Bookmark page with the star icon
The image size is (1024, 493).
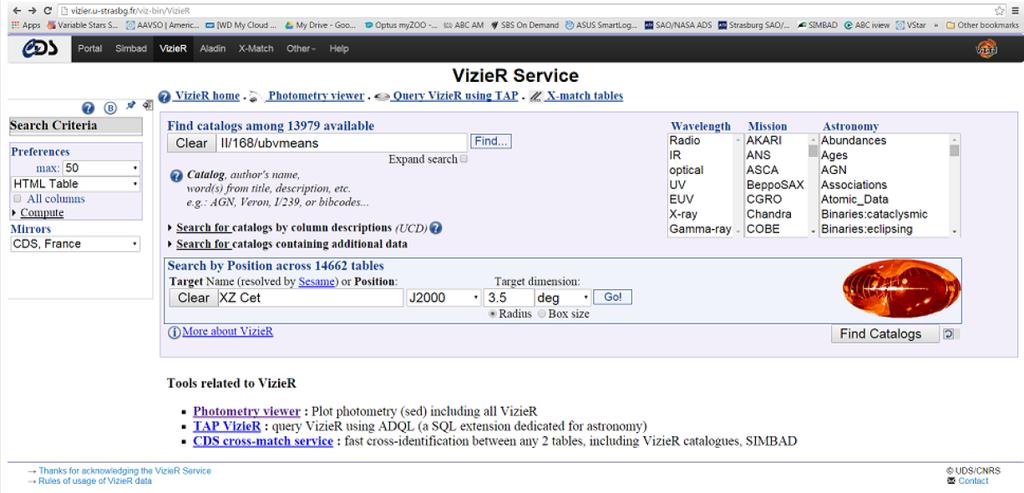(x=999, y=10)
